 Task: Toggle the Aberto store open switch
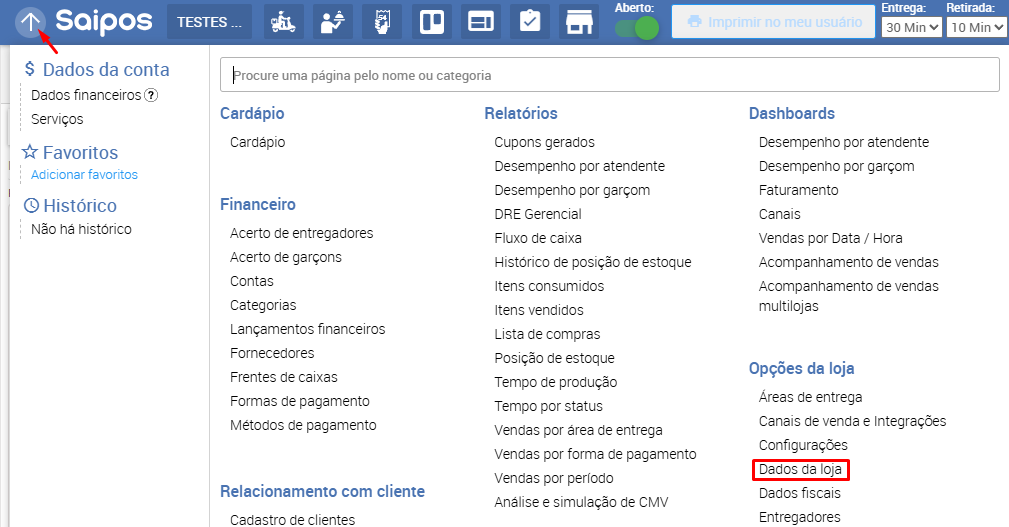636,28
